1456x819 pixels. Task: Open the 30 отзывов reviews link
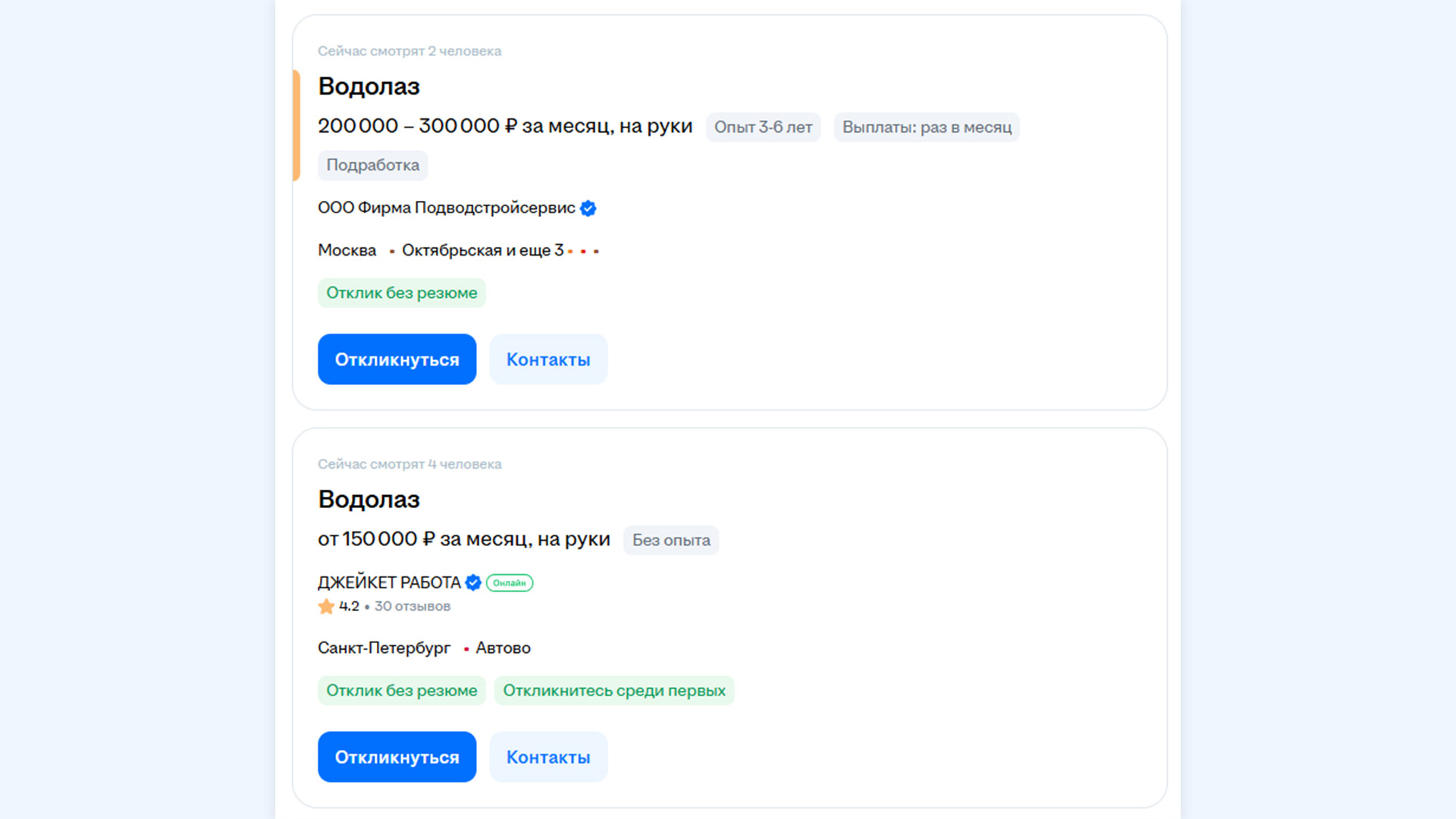(x=412, y=607)
